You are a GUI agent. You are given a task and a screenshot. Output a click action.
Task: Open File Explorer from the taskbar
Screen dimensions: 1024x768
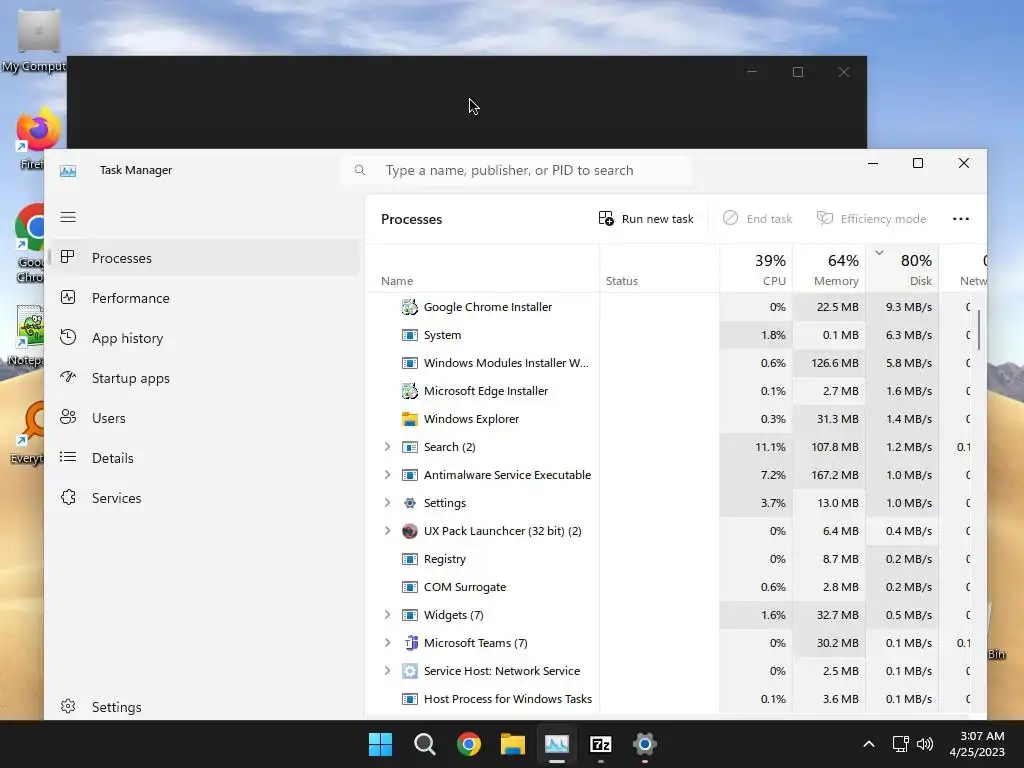point(513,744)
